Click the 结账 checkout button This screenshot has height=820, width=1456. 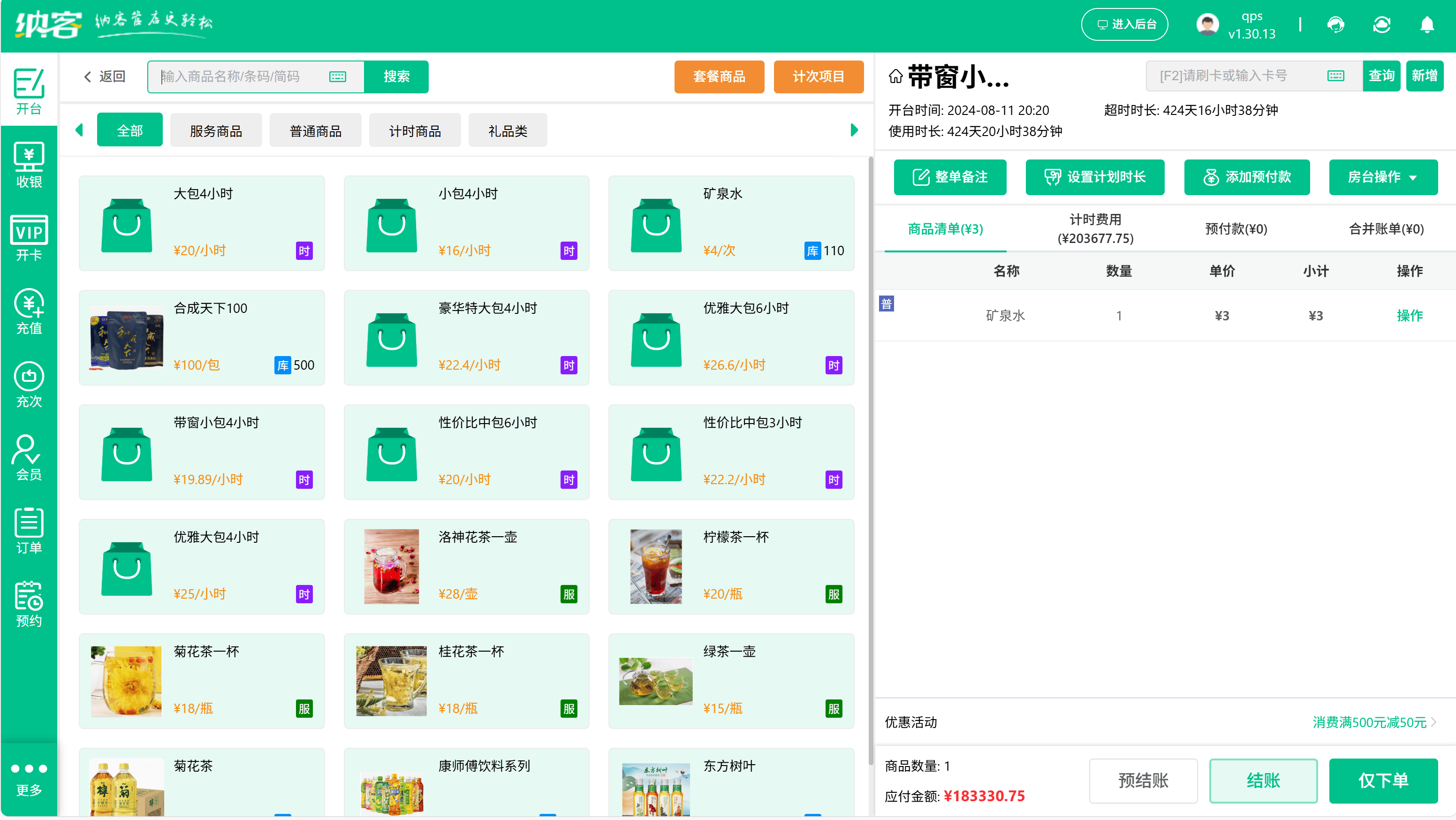pos(1263,781)
